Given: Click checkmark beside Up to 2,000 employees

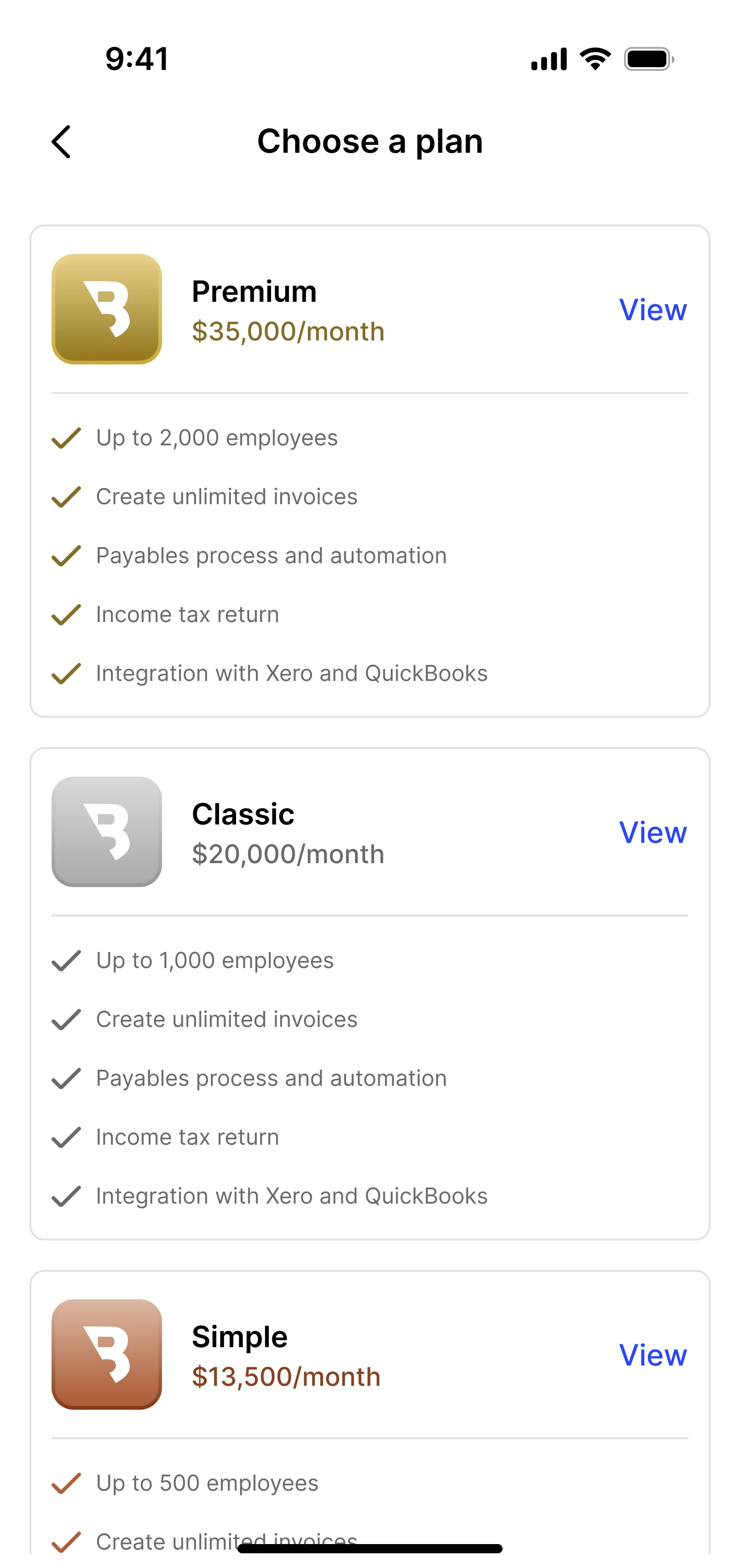Looking at the screenshot, I should (x=66, y=438).
